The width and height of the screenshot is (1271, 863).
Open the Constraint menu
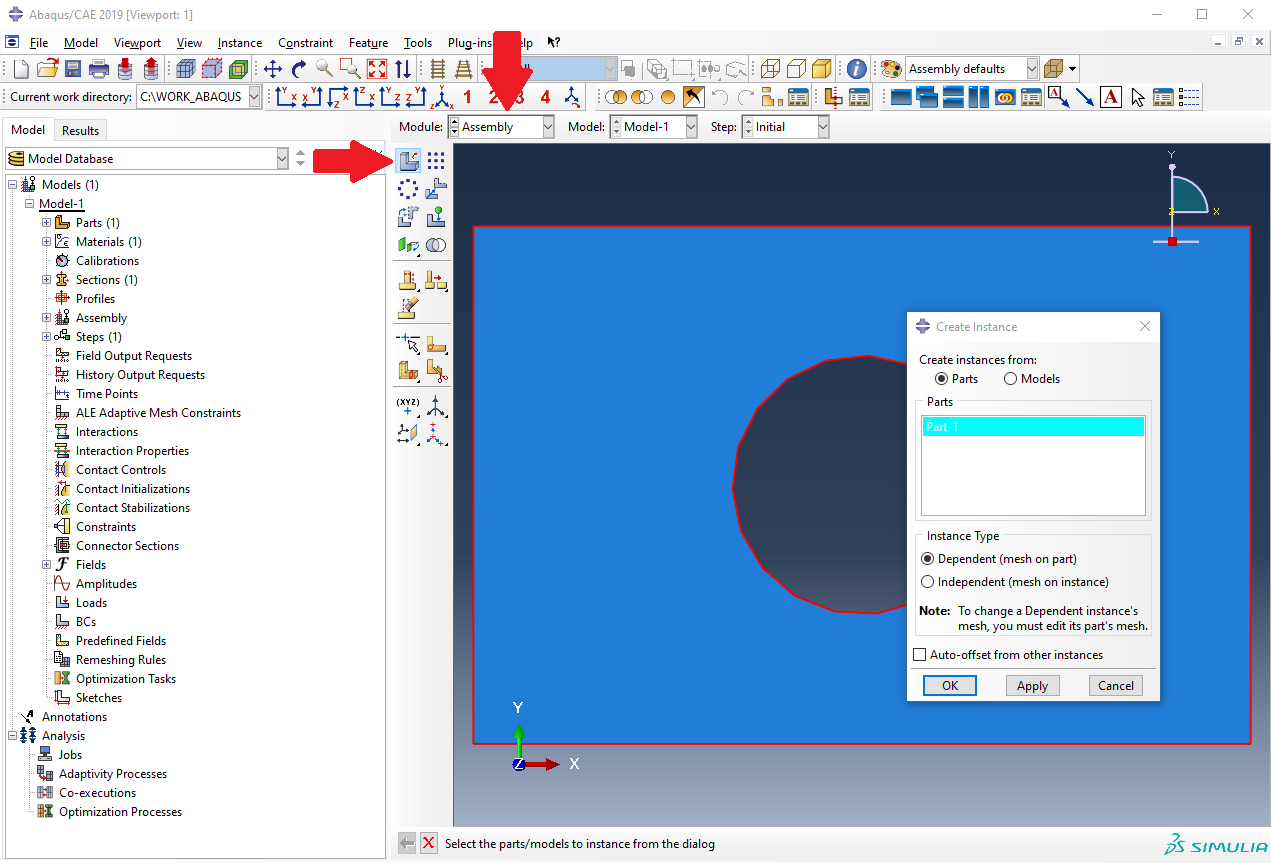[305, 43]
